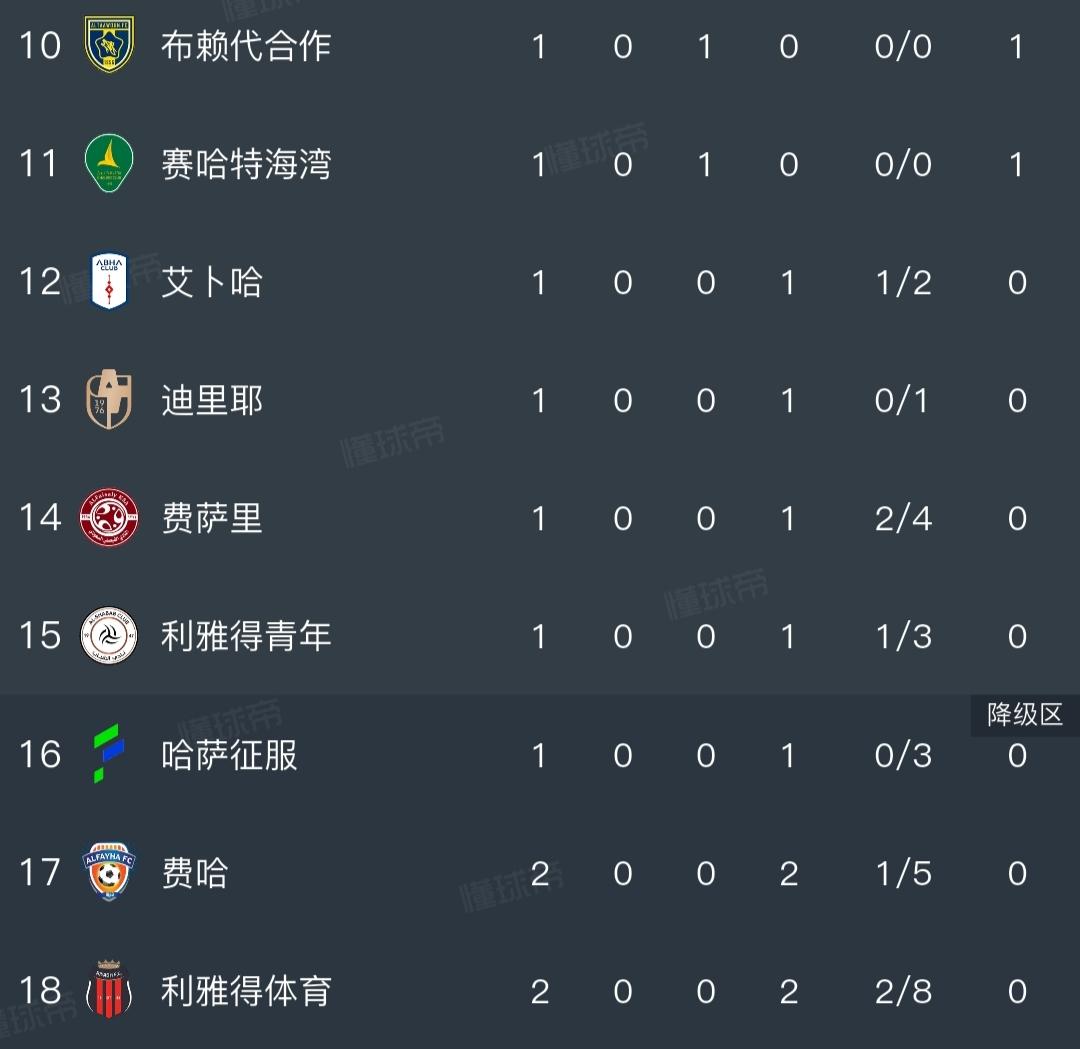
Task: Open 利雅得青年 team name link
Action: [x=246, y=636]
